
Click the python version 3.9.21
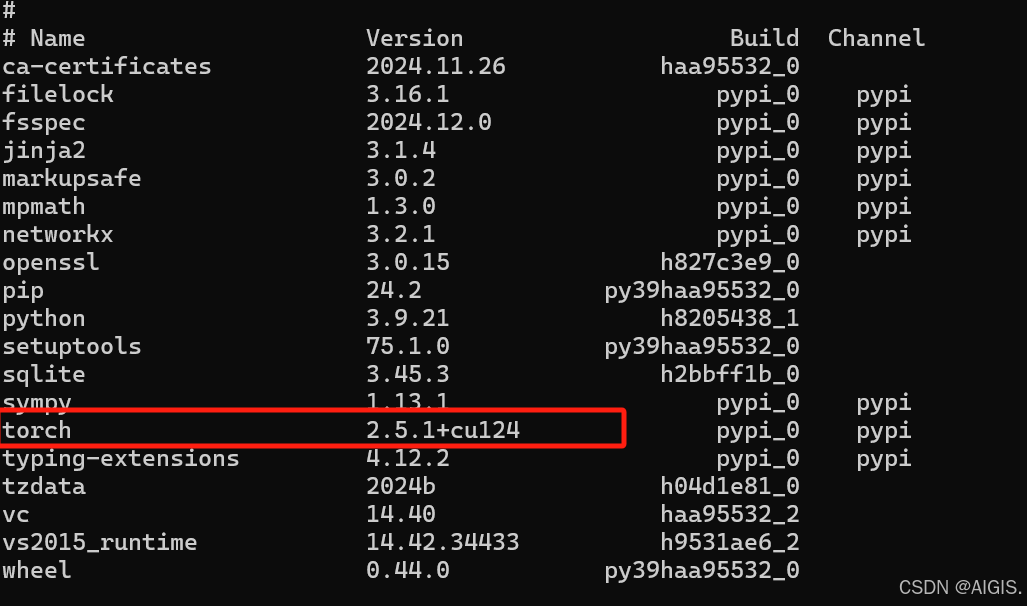407,319
